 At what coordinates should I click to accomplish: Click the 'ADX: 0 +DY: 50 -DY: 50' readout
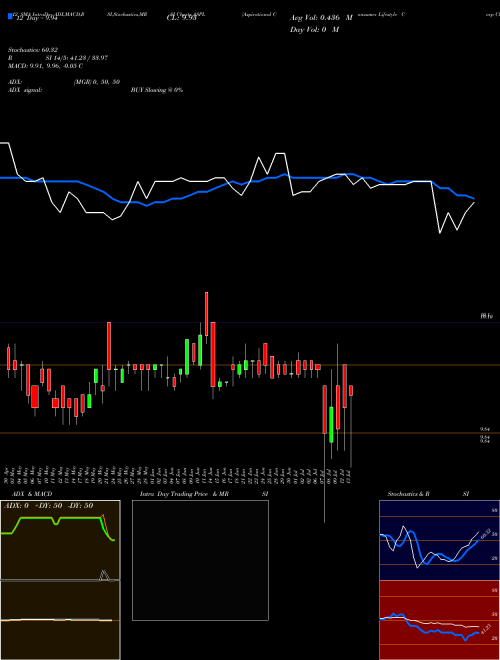(x=48, y=506)
